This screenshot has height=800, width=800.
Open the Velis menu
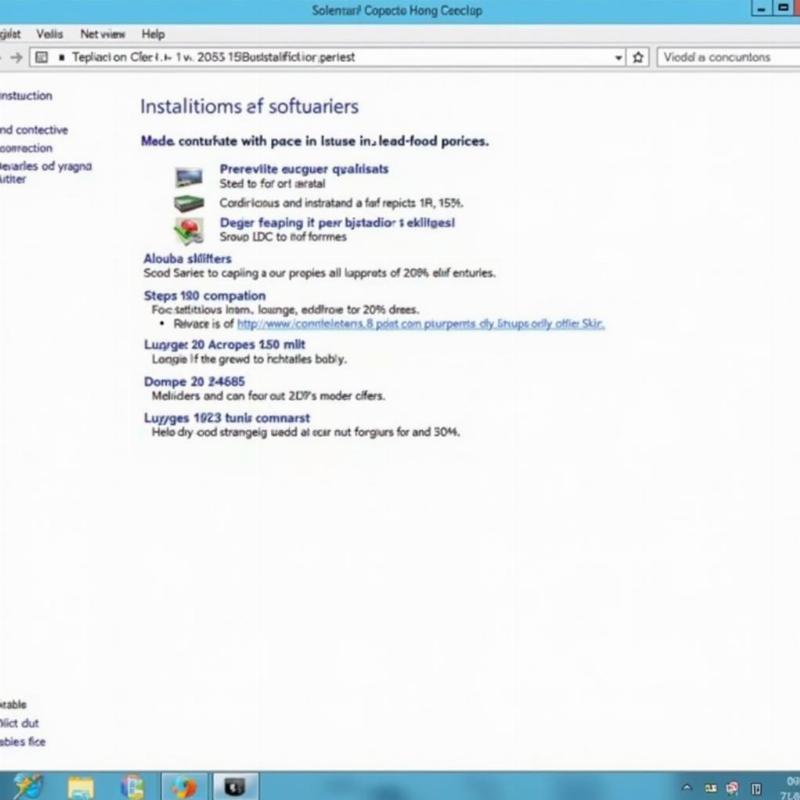pos(49,34)
